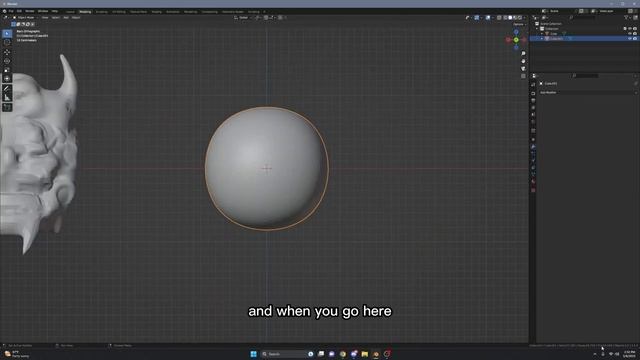Select Scene Collection in the outliner
The height and width of the screenshot is (360, 640).
[551, 24]
